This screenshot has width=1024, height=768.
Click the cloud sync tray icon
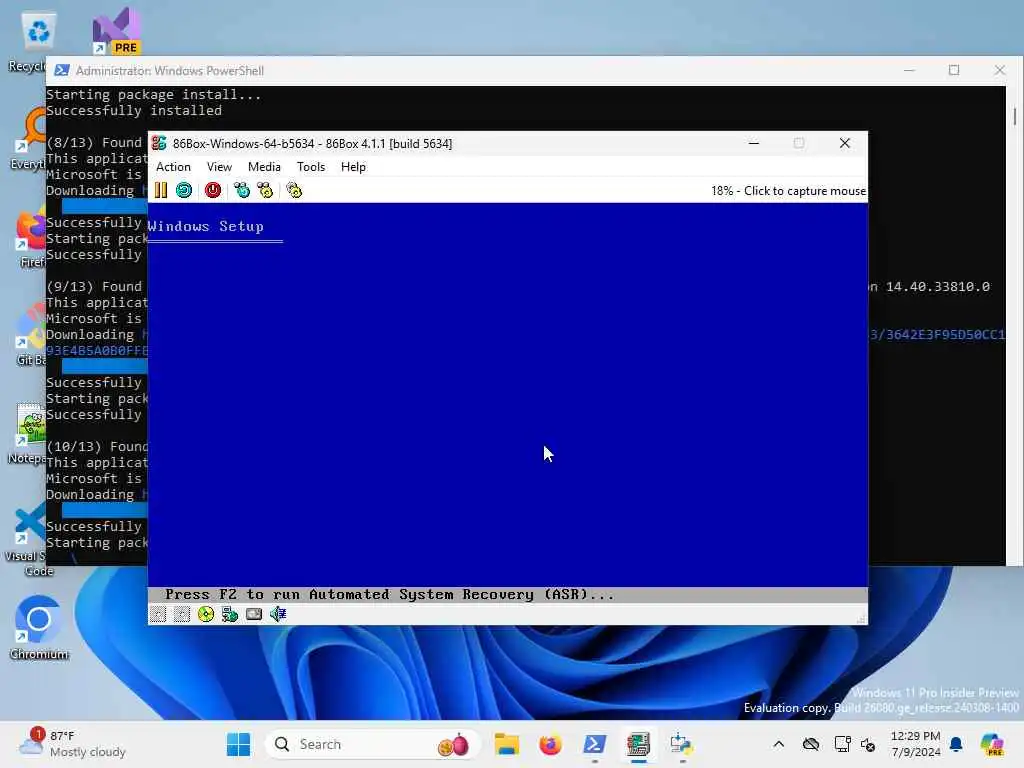point(810,744)
